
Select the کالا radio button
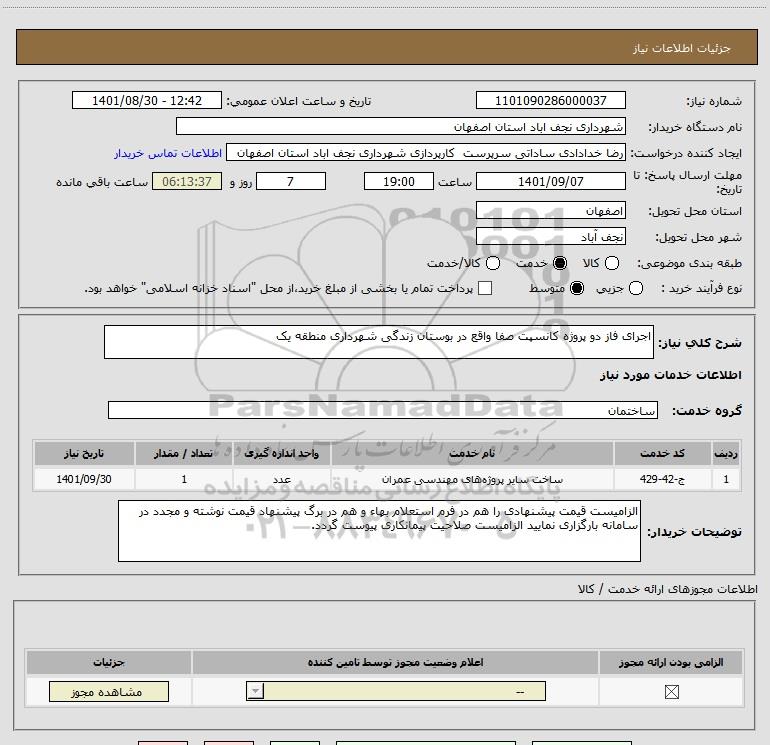(612, 263)
